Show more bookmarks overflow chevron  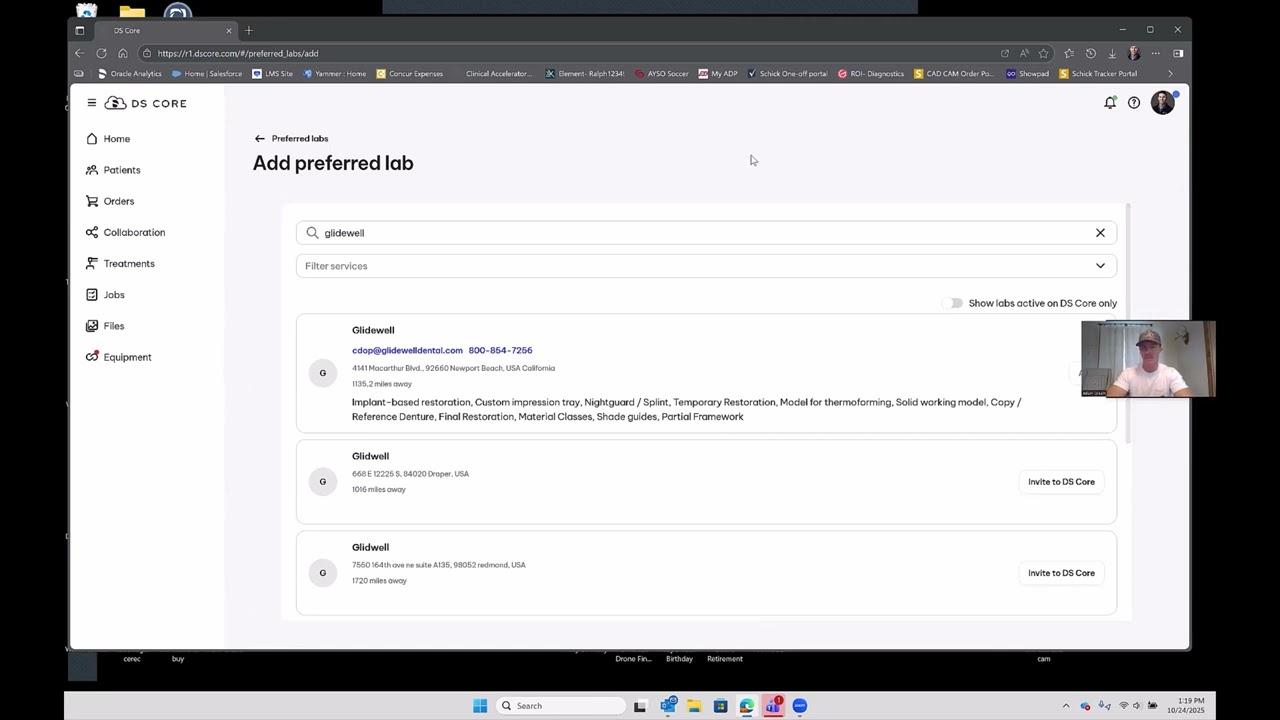point(1170,73)
